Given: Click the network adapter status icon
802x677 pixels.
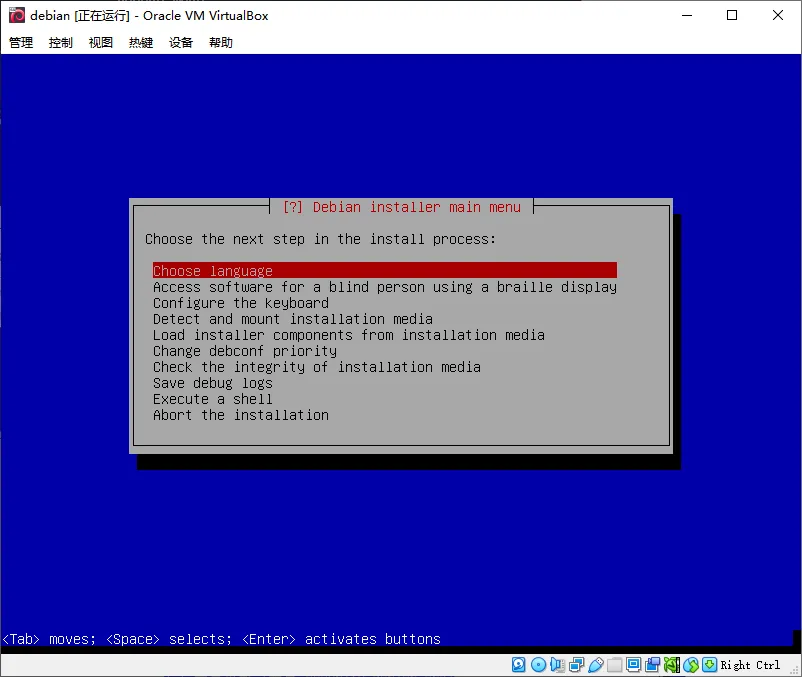Looking at the screenshot, I should pos(576,665).
